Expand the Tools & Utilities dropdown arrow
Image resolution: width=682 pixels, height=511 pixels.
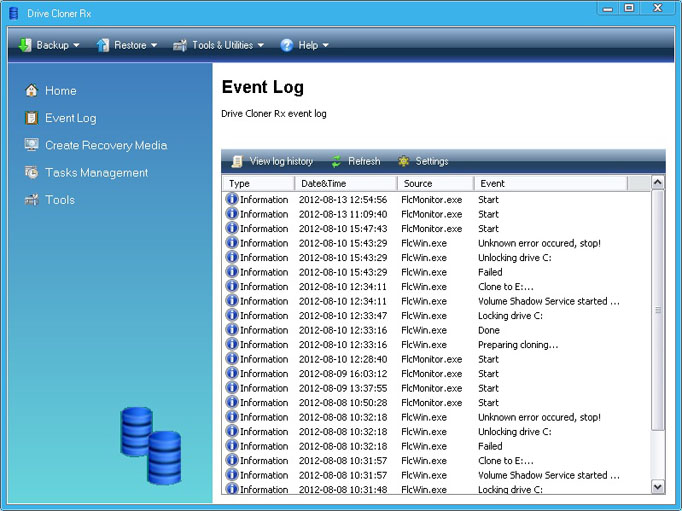pos(261,45)
